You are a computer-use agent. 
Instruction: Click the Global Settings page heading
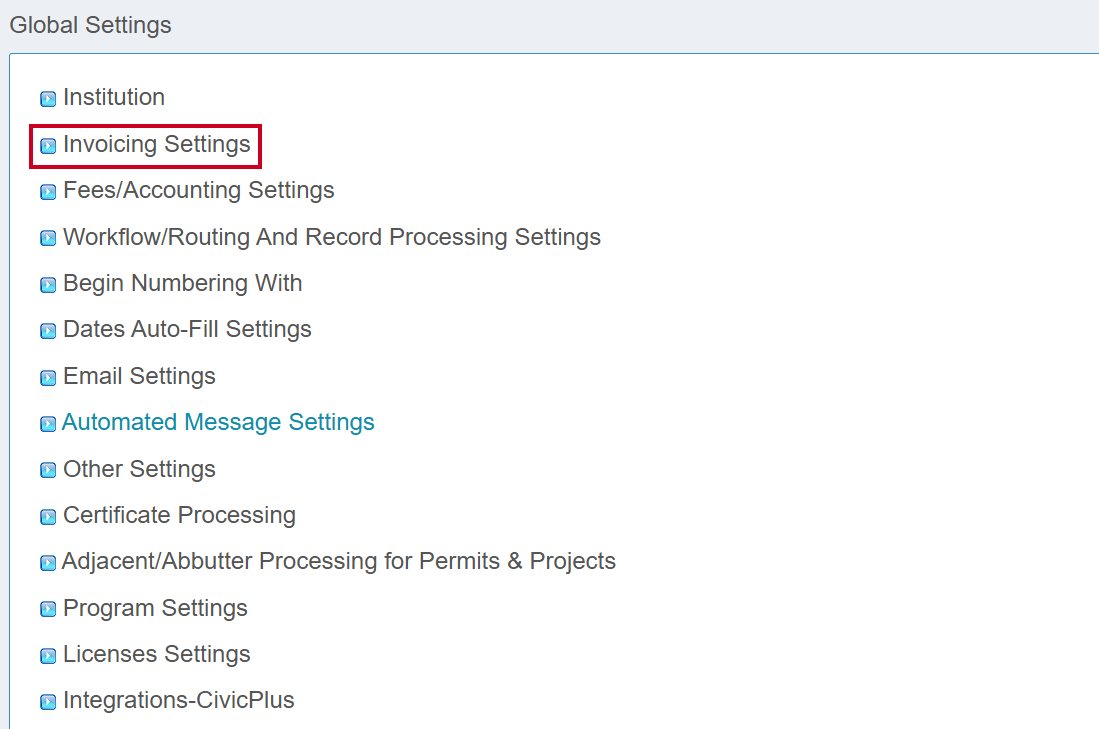90,25
